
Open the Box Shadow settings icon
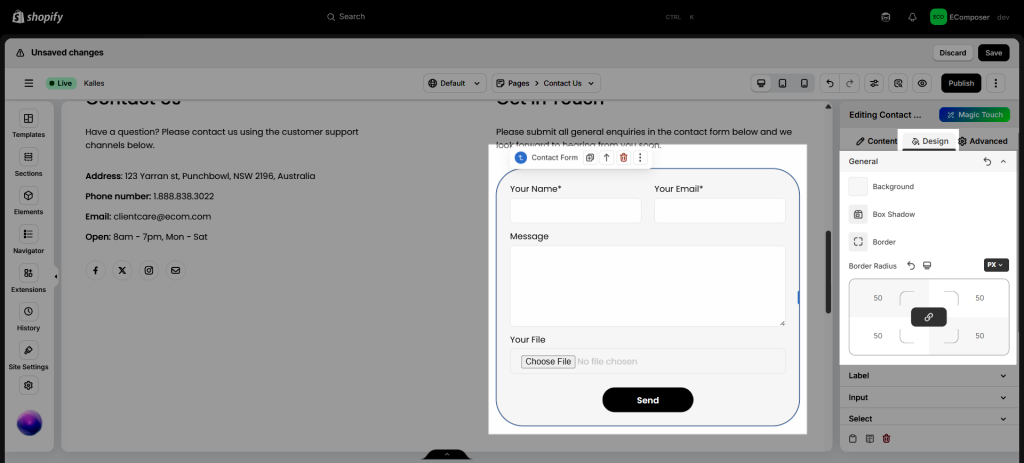click(858, 214)
